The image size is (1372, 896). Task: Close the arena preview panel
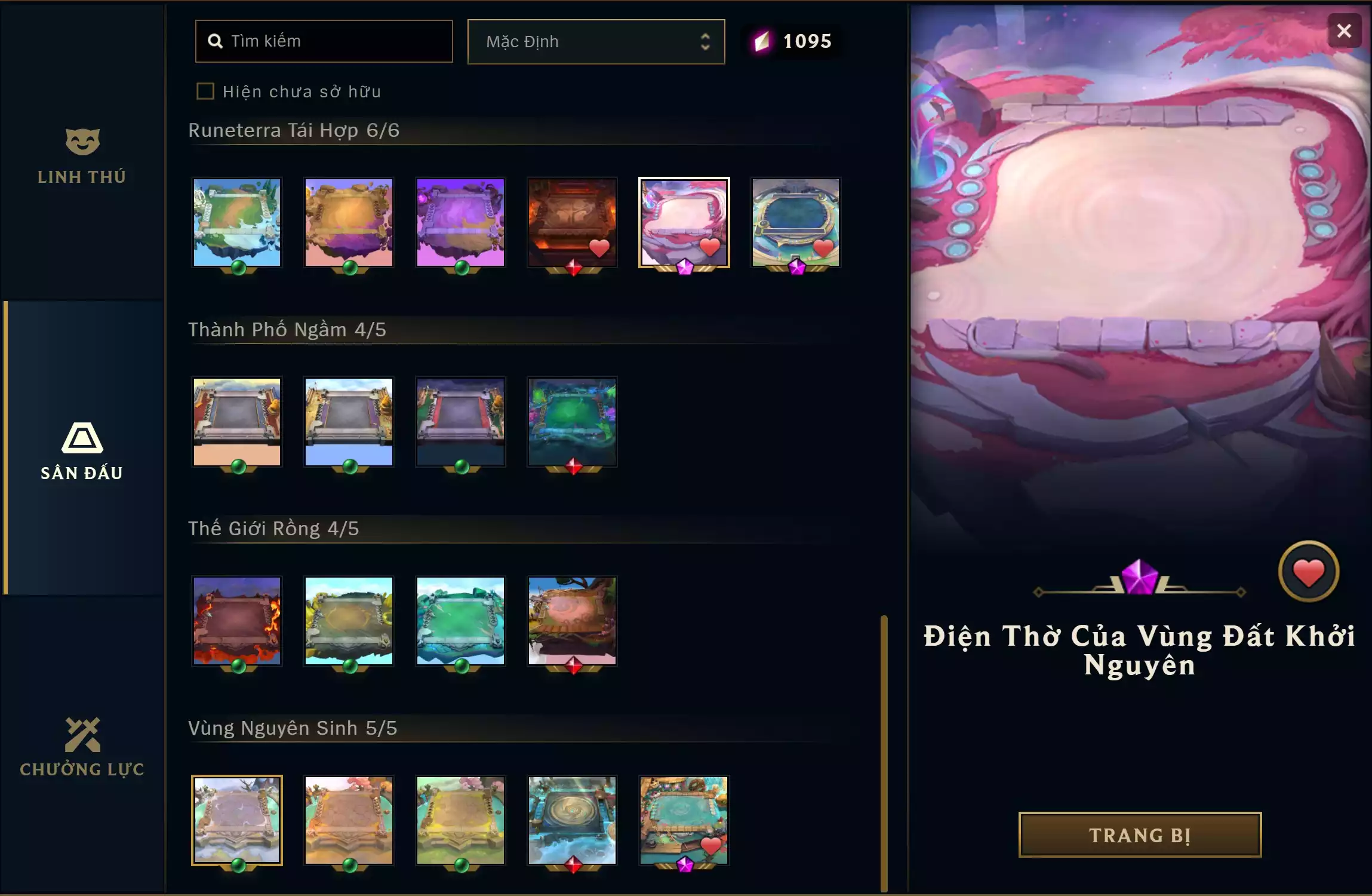click(1344, 30)
